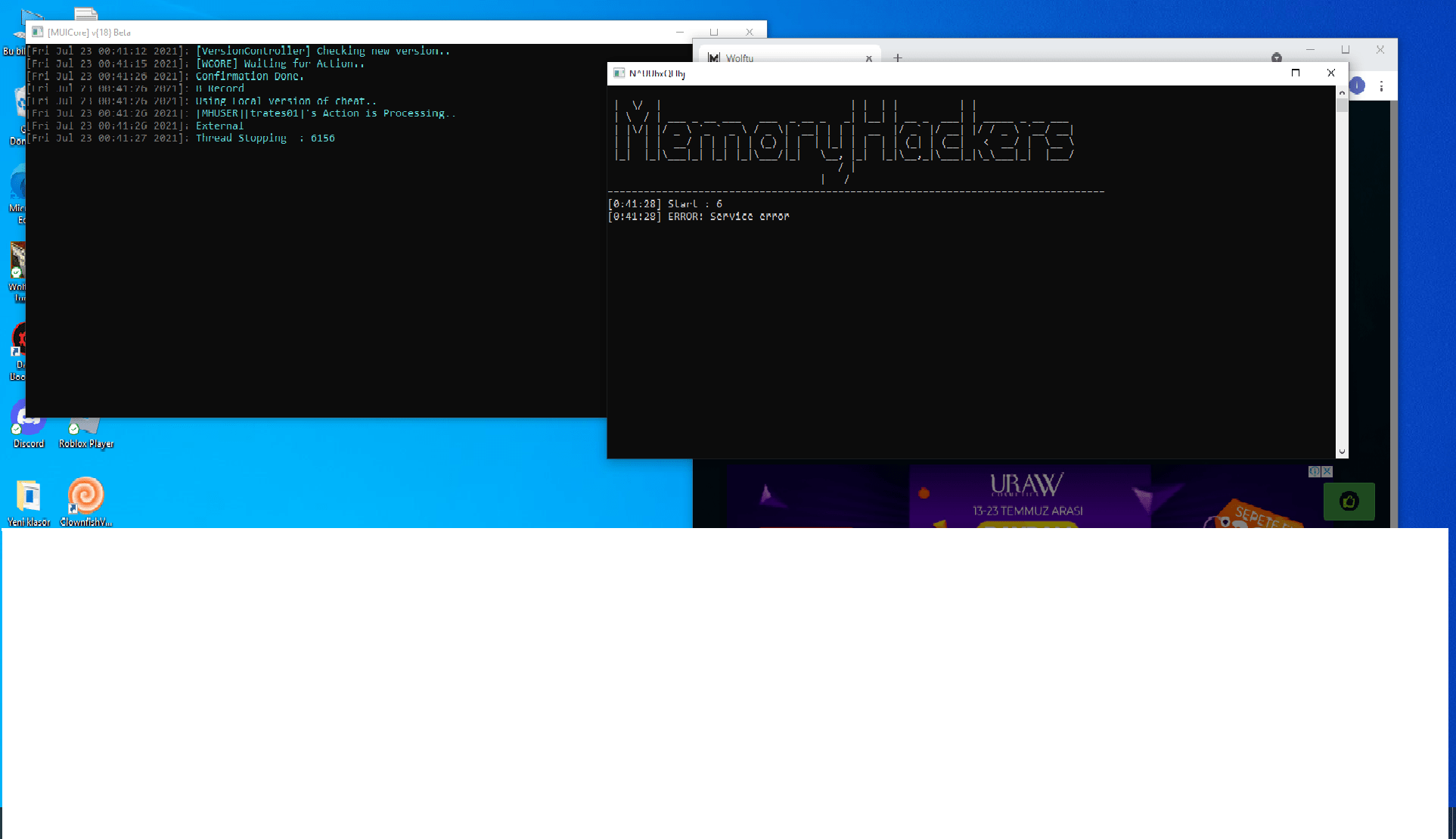Click the "Start : 6" console line

point(665,204)
